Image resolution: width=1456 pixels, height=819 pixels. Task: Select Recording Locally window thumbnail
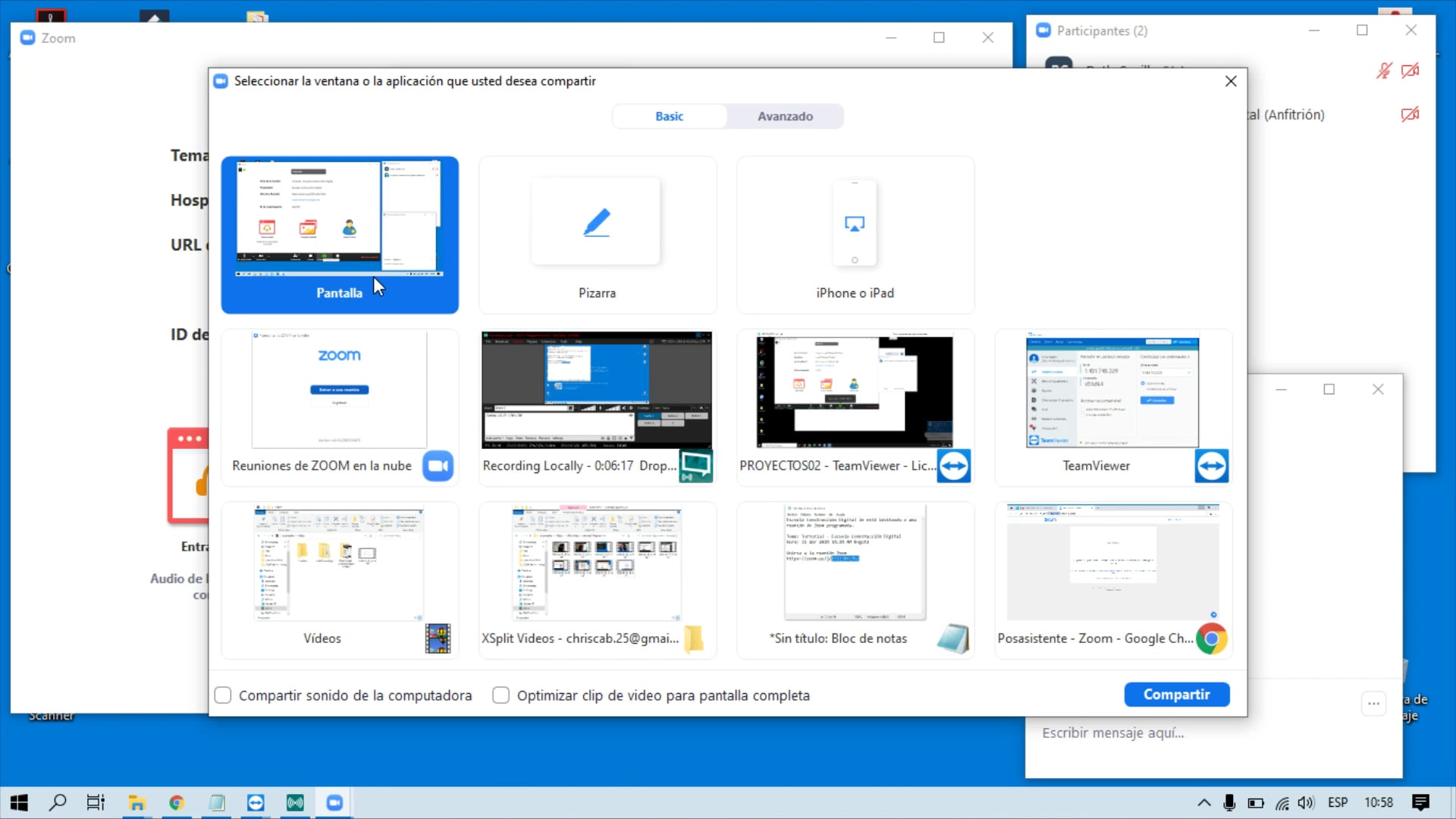598,407
